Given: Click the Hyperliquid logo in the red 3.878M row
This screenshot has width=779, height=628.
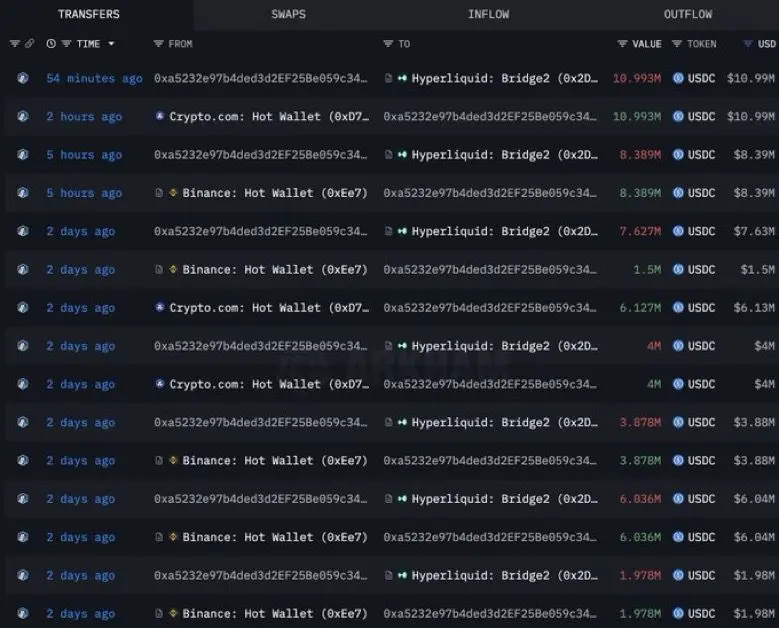Looking at the screenshot, I should pos(402,422).
